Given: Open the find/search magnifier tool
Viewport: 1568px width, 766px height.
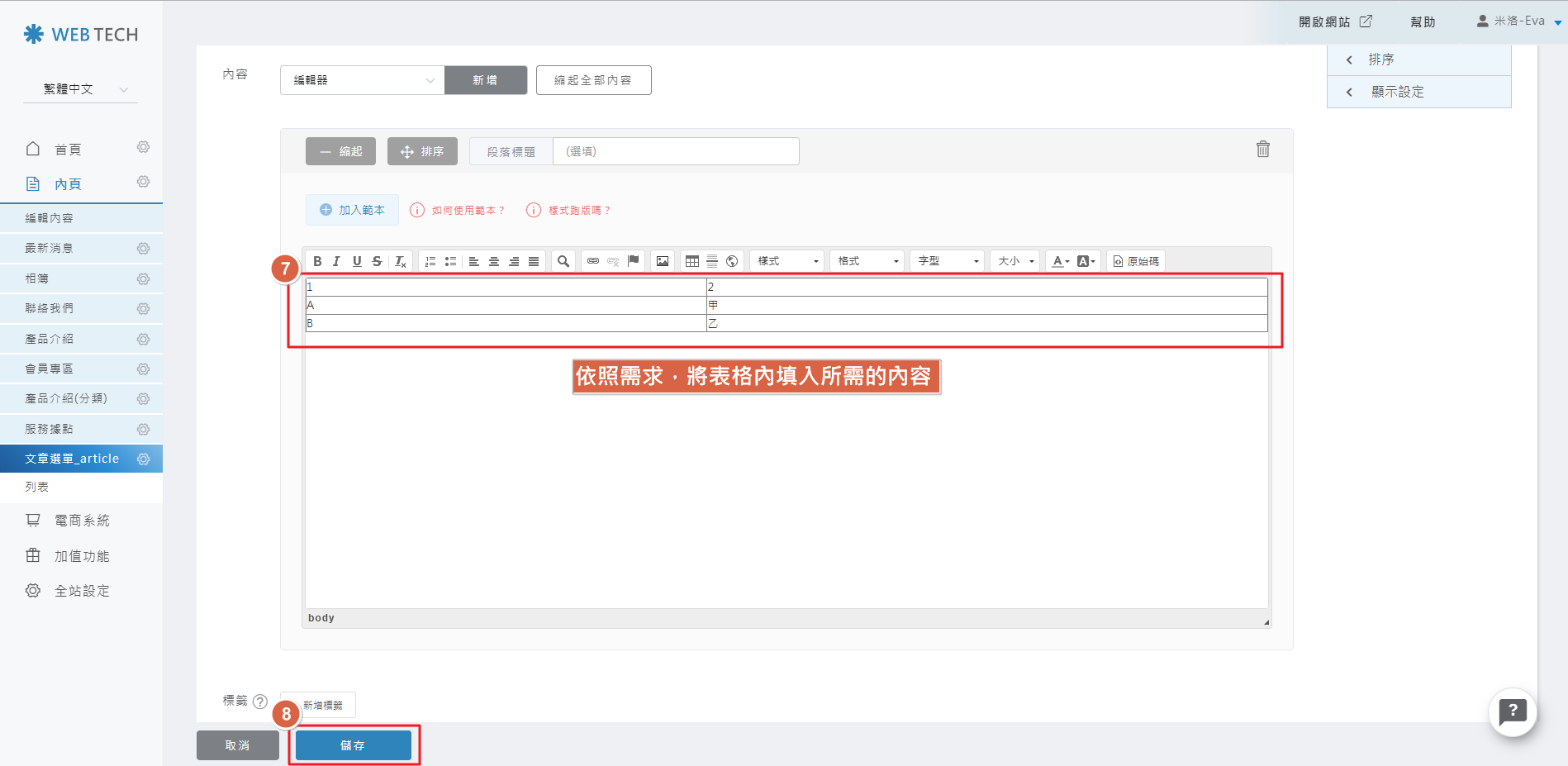Looking at the screenshot, I should 563,261.
